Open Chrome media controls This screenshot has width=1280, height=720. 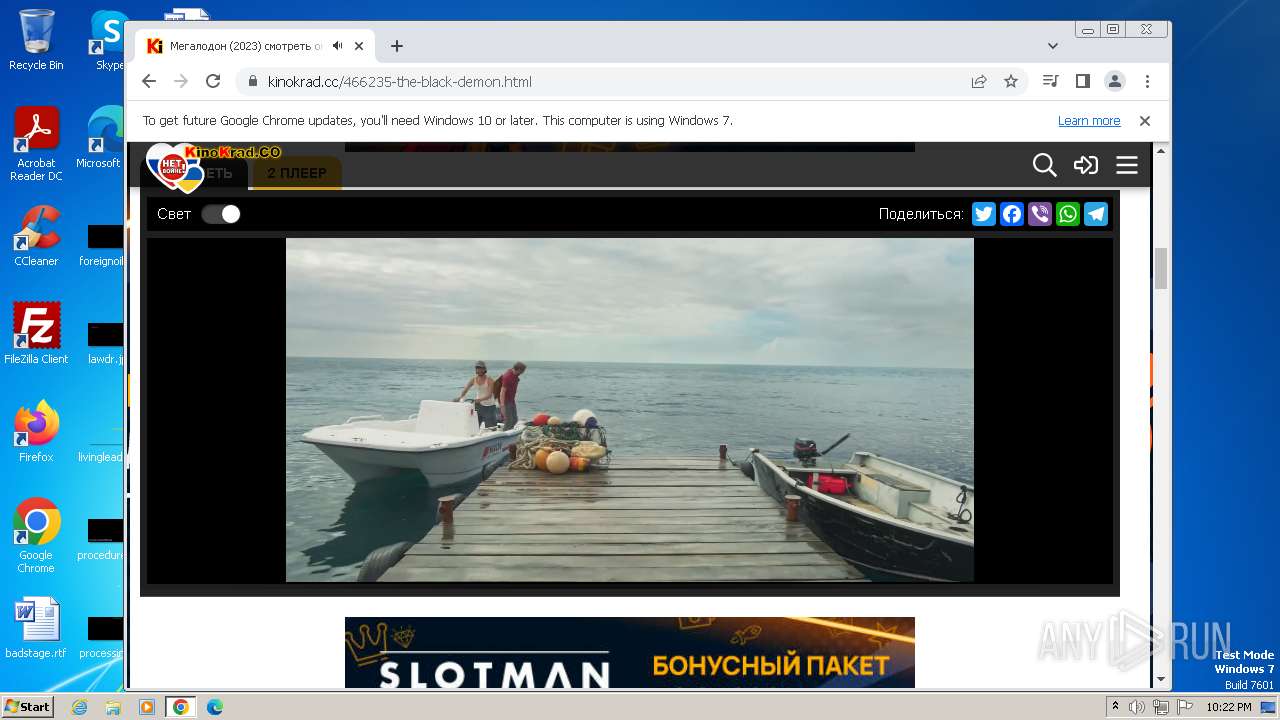click(x=1050, y=81)
